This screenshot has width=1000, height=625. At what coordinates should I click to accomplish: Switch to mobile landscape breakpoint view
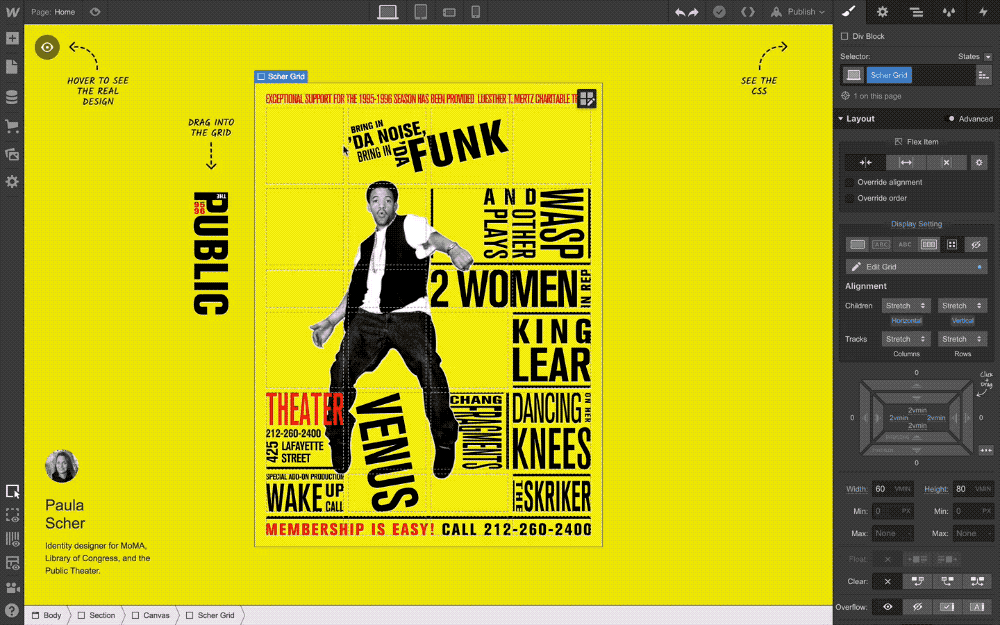point(449,12)
